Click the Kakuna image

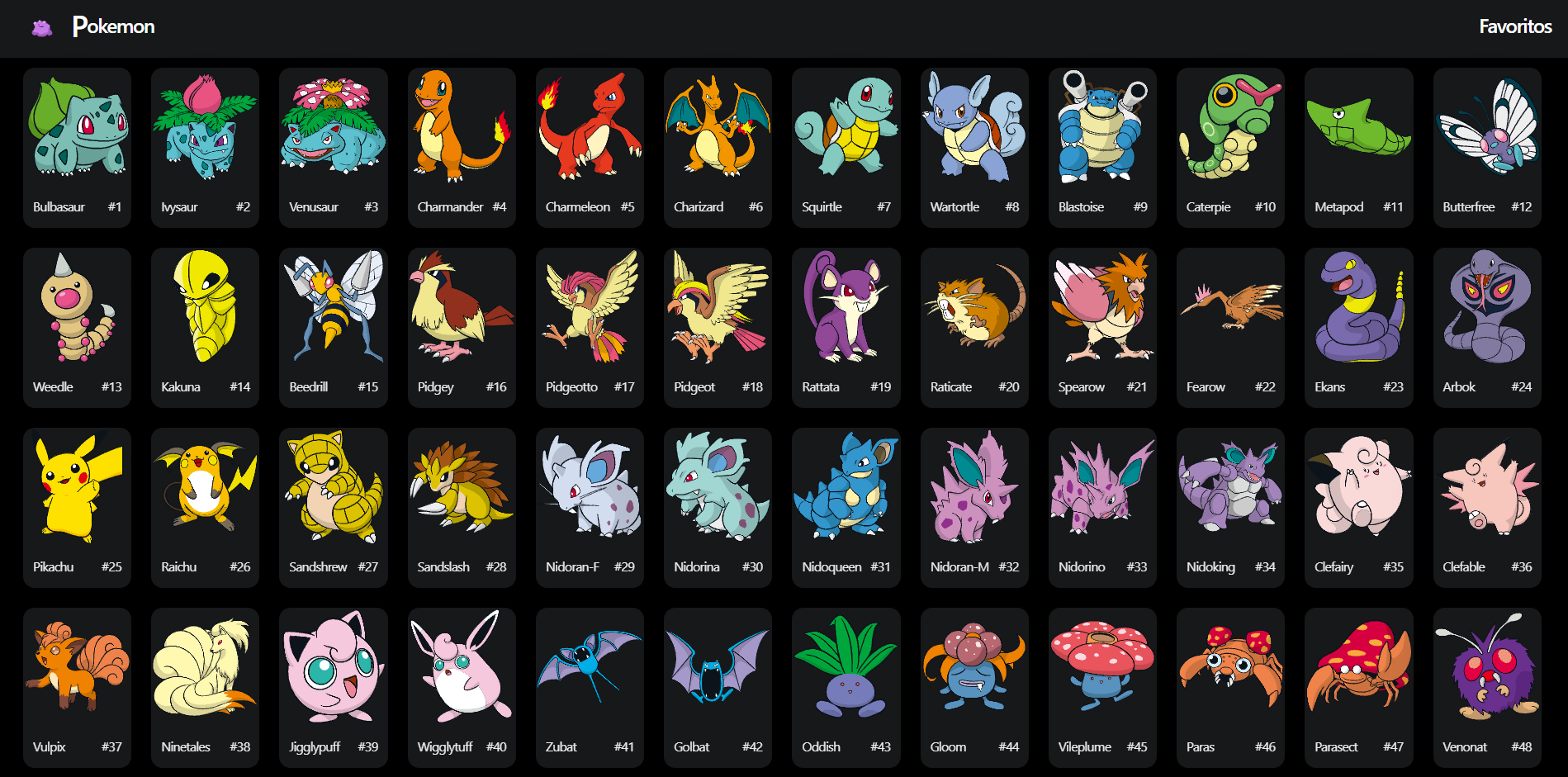205,306
